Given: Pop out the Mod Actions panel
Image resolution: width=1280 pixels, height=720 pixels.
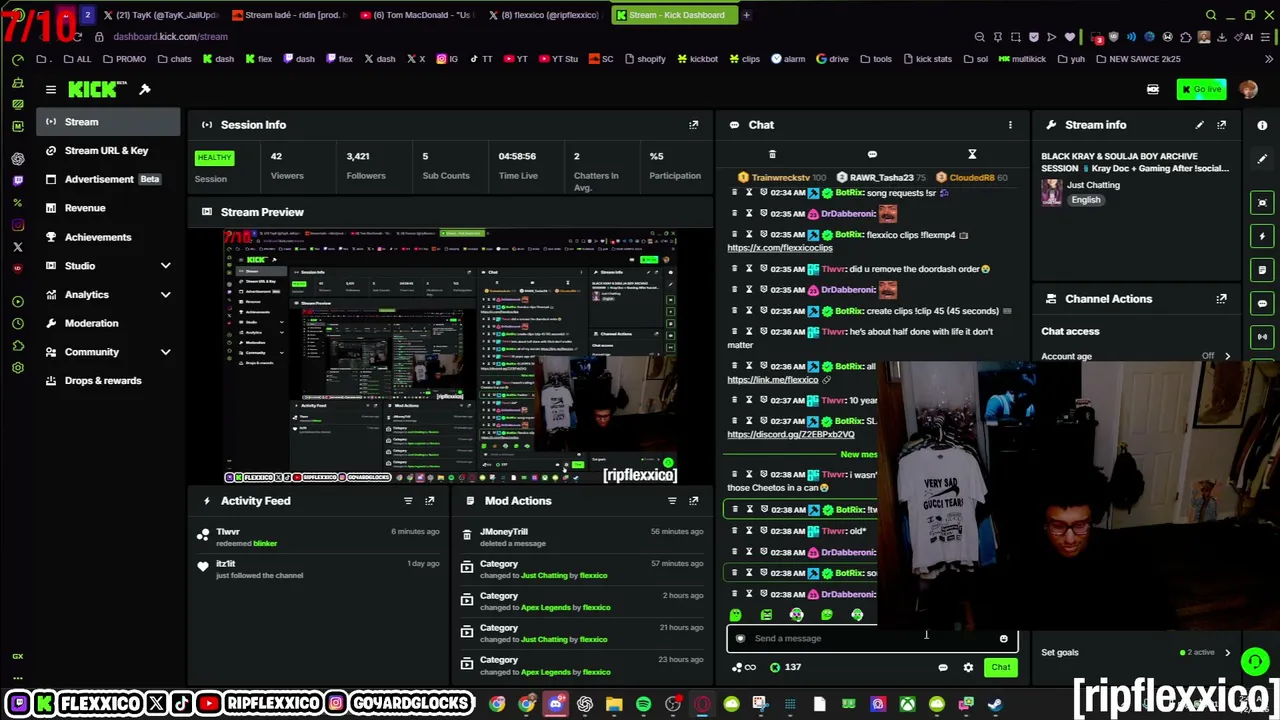Looking at the screenshot, I should [693, 501].
